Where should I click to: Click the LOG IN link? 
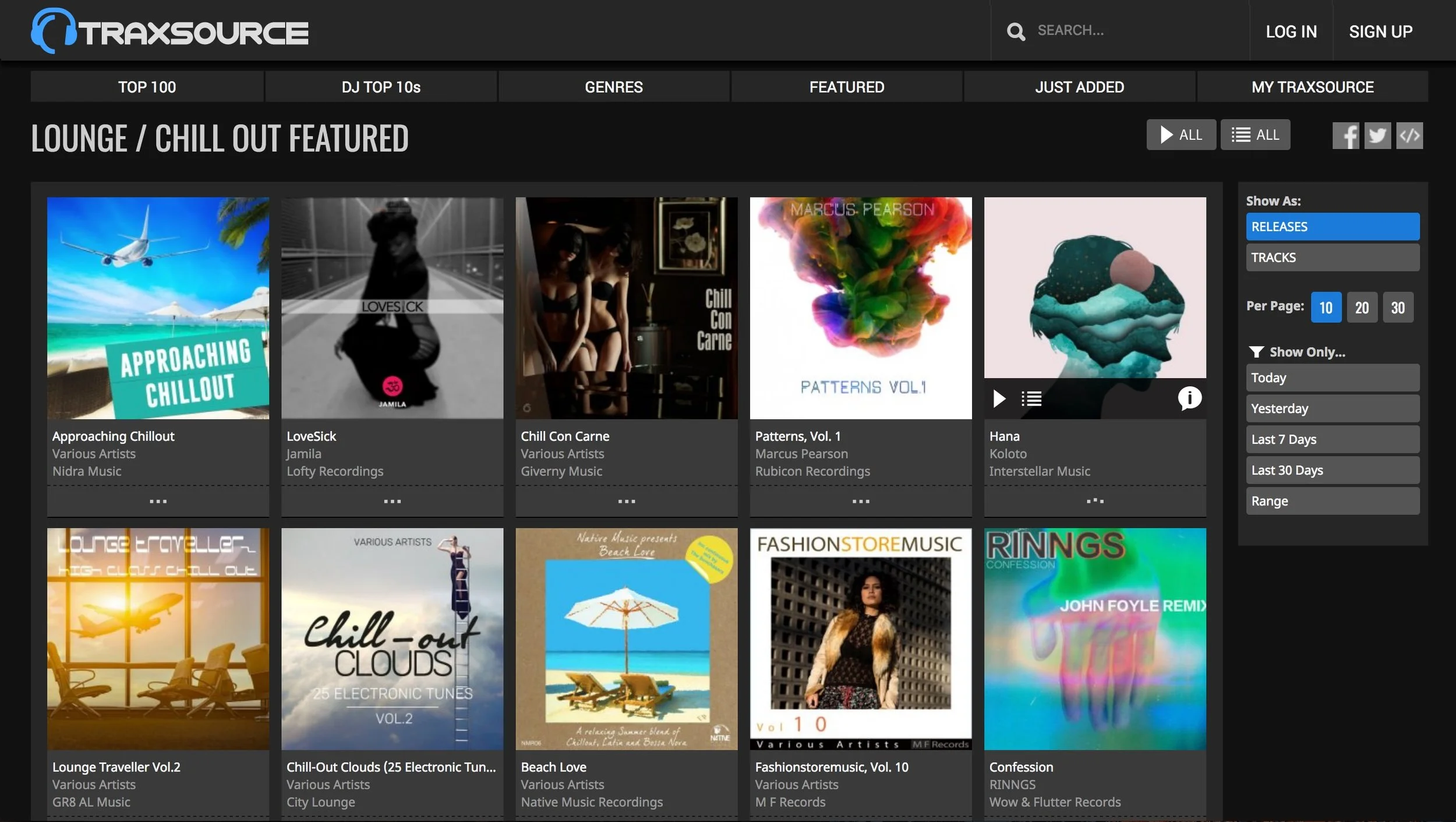tap(1291, 31)
